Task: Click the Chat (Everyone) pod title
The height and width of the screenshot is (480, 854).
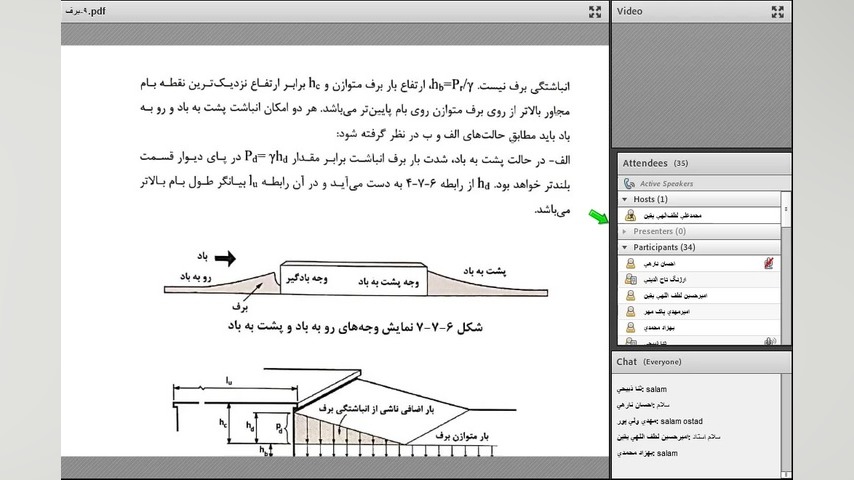Action: pyautogui.click(x=649, y=362)
